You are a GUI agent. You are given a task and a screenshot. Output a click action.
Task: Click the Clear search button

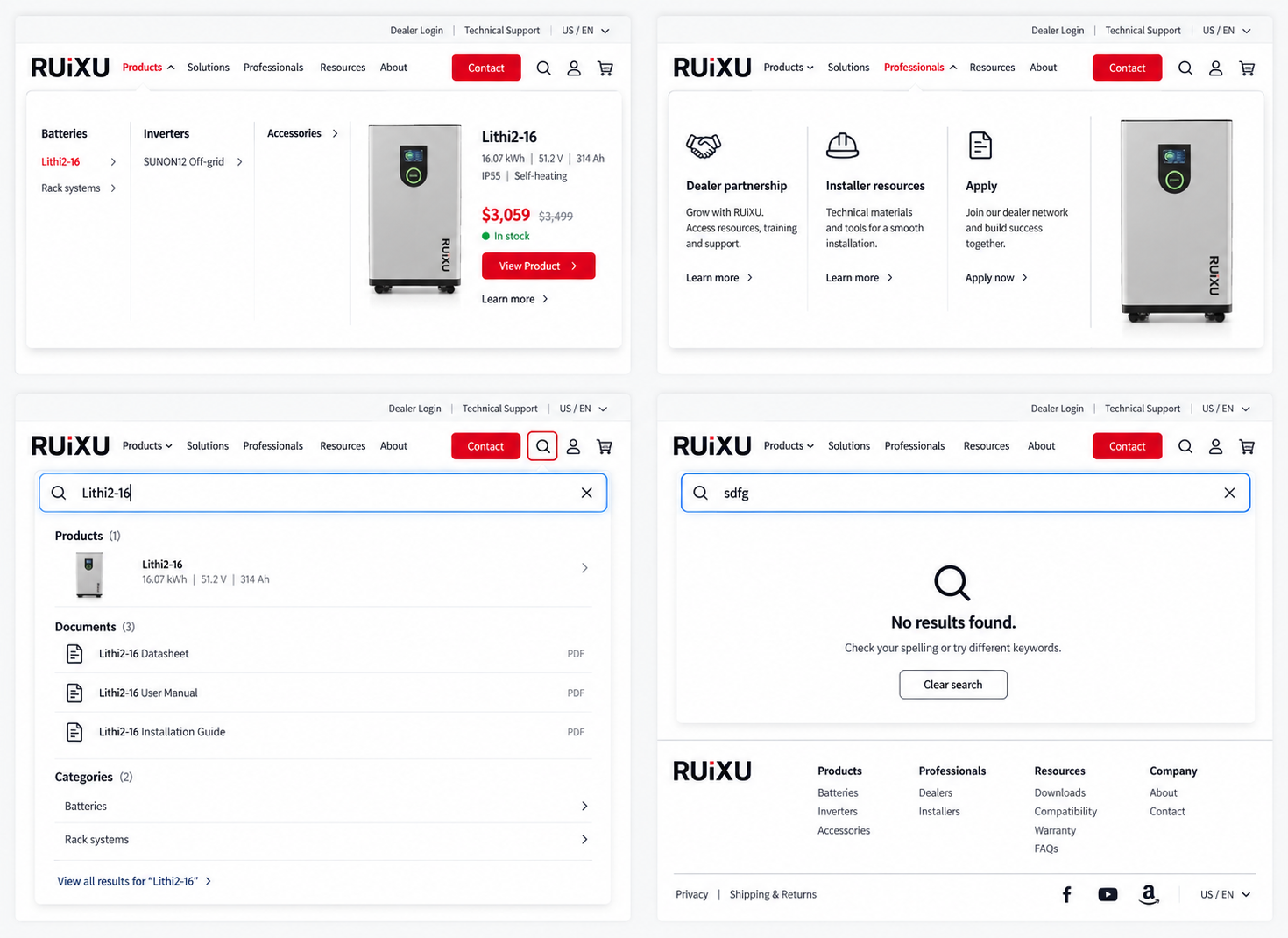(953, 685)
